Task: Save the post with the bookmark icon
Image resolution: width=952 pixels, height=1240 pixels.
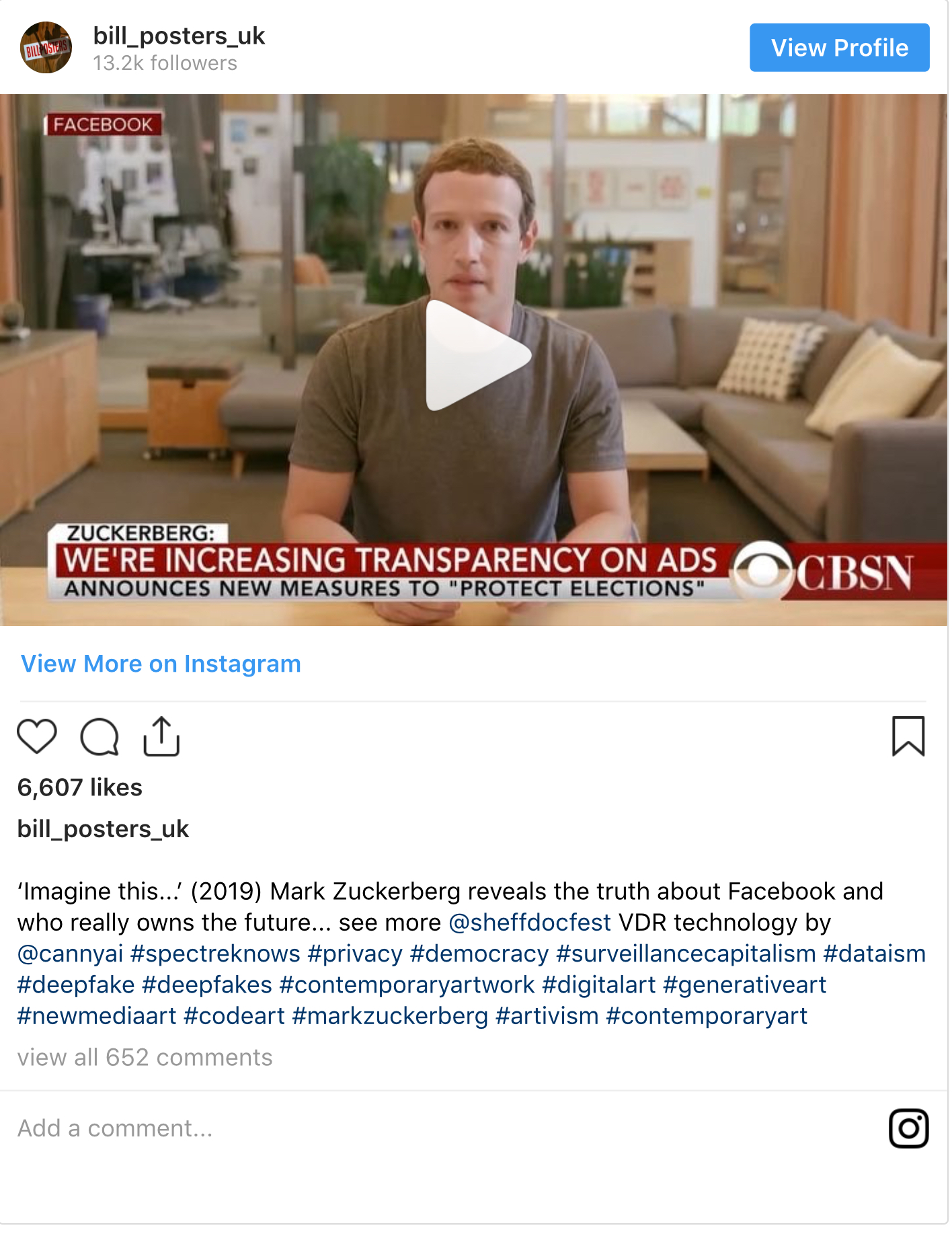Action: (x=908, y=736)
